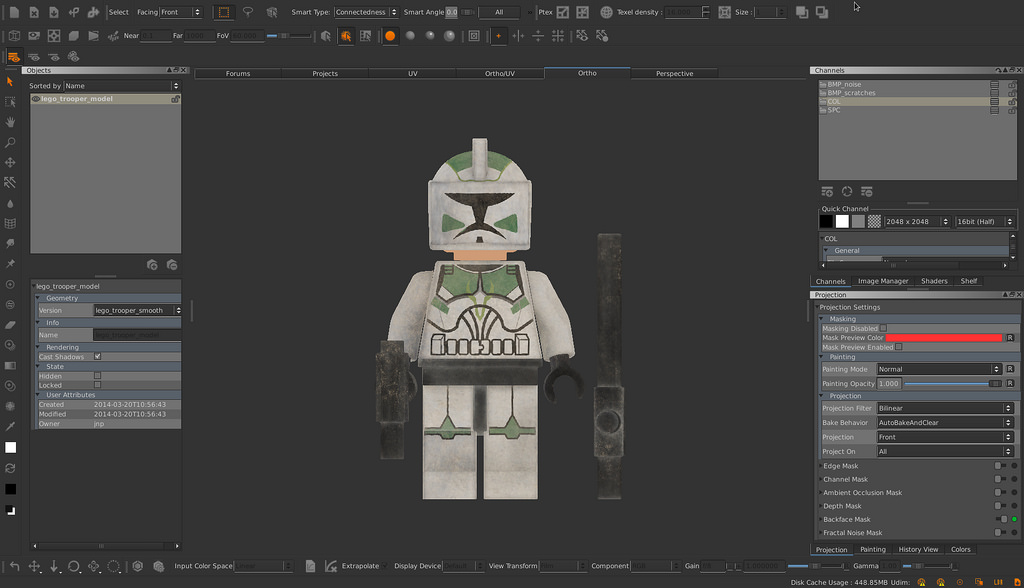
Task: Create a new project with the New icon
Action: tap(14, 12)
